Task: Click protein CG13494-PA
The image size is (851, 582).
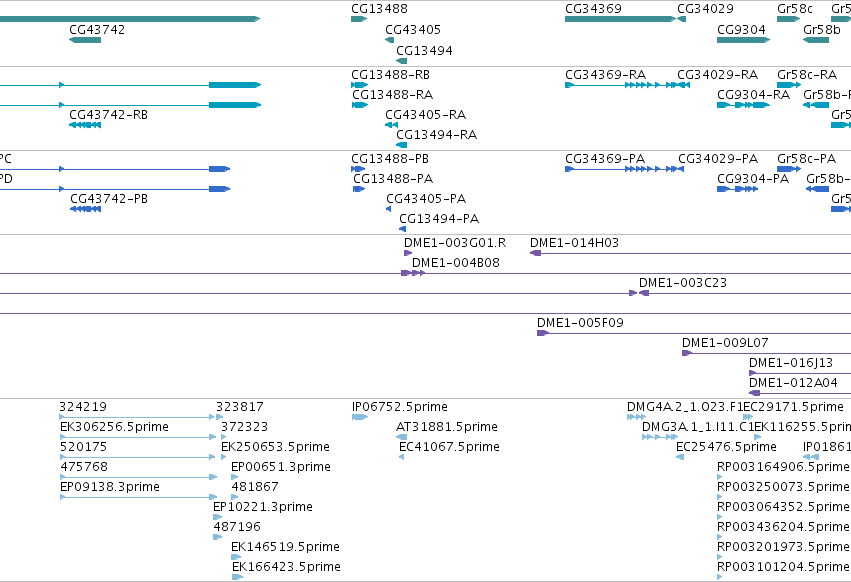Action: click(x=403, y=229)
